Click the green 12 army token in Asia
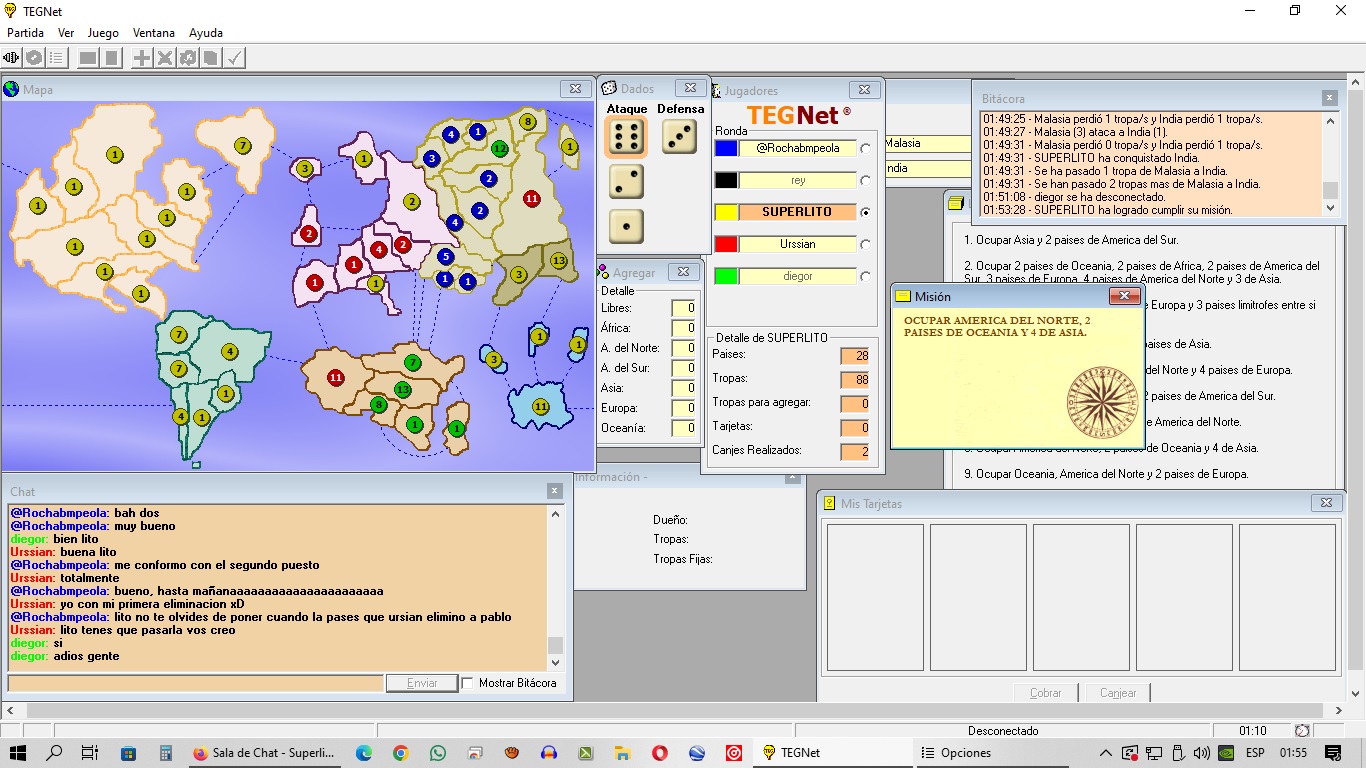 tap(500, 148)
